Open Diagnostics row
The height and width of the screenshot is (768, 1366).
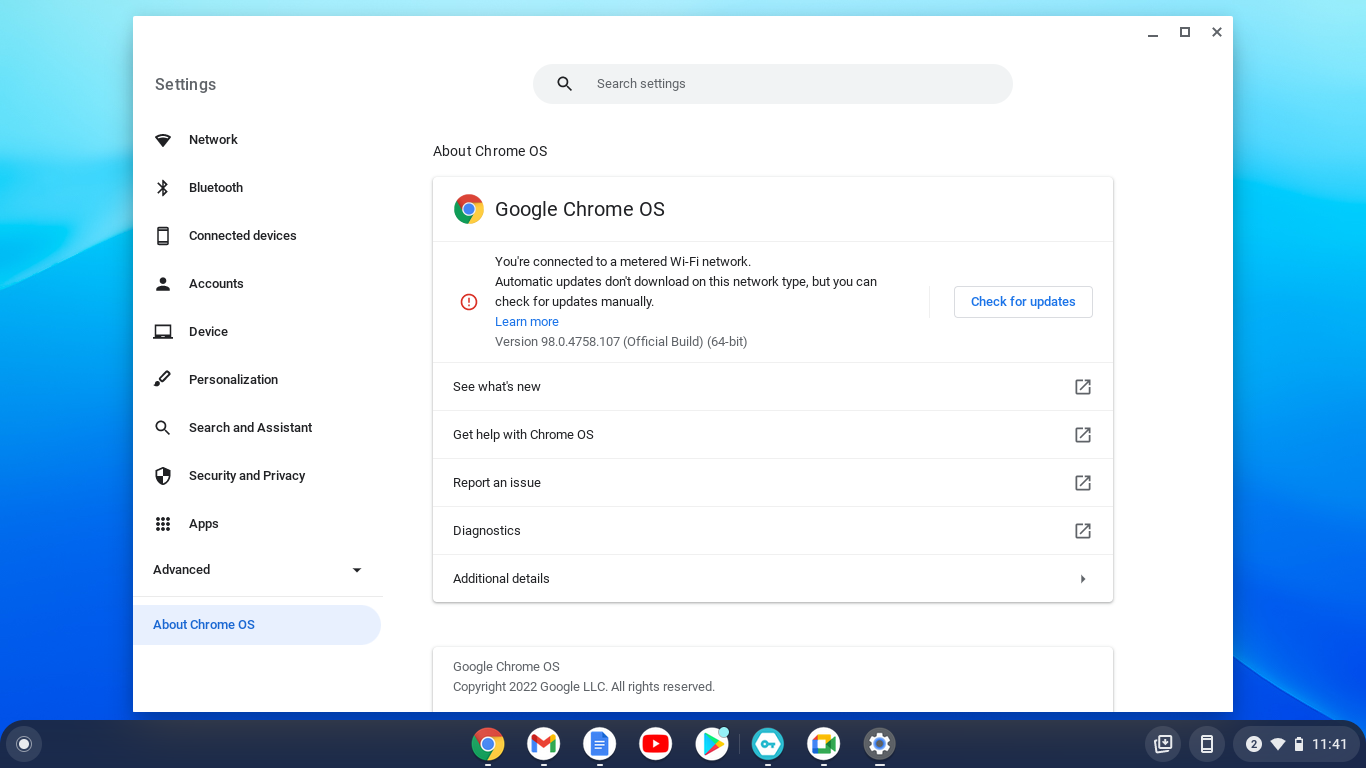773,531
